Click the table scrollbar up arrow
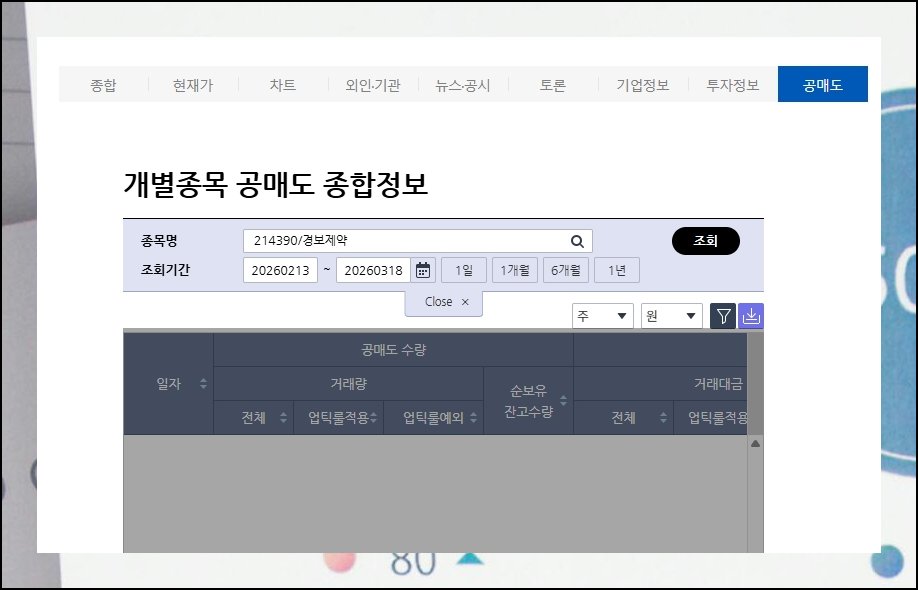This screenshot has height=590, width=918. point(755,444)
